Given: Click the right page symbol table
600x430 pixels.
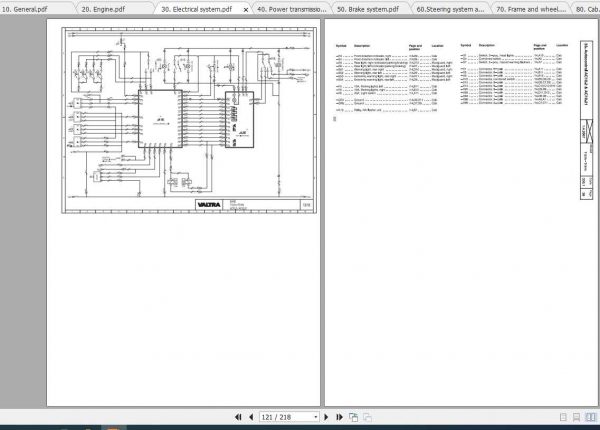Looking at the screenshot, I should click(452, 77).
